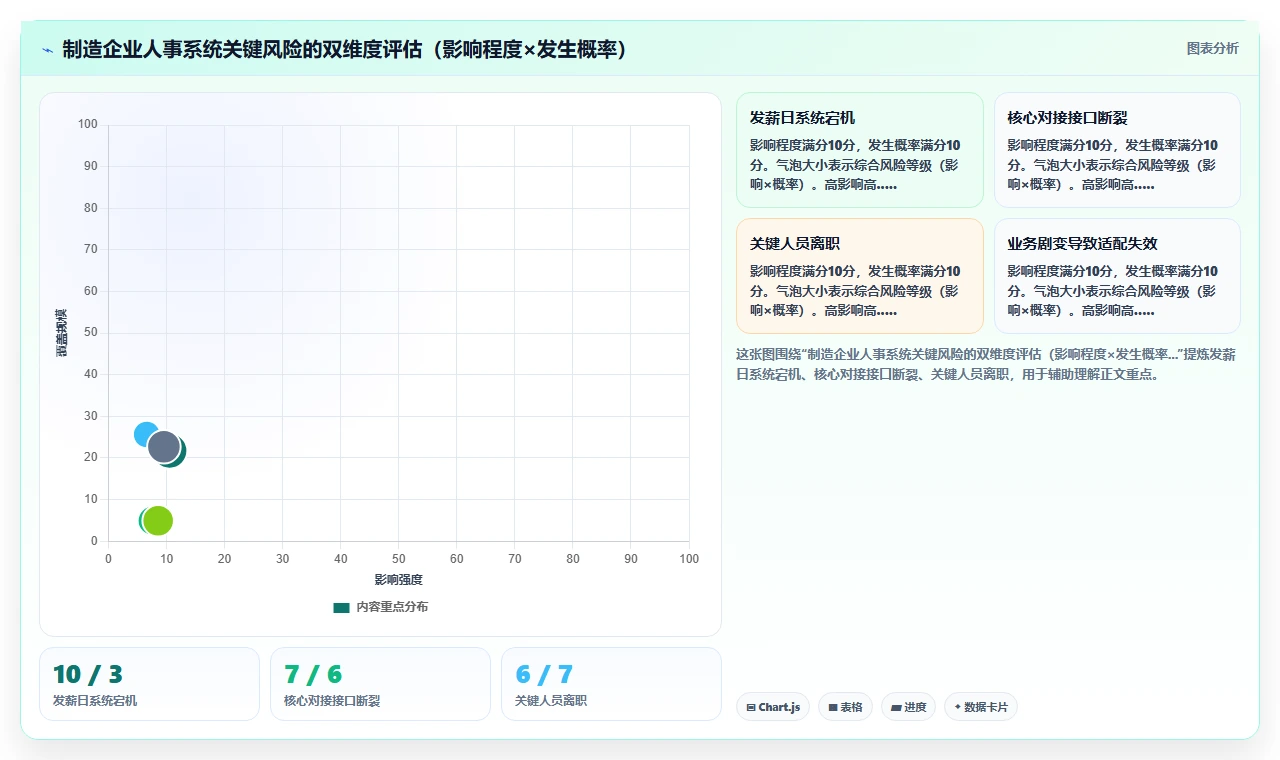Click the 关键人员离职 stat label

point(551,701)
